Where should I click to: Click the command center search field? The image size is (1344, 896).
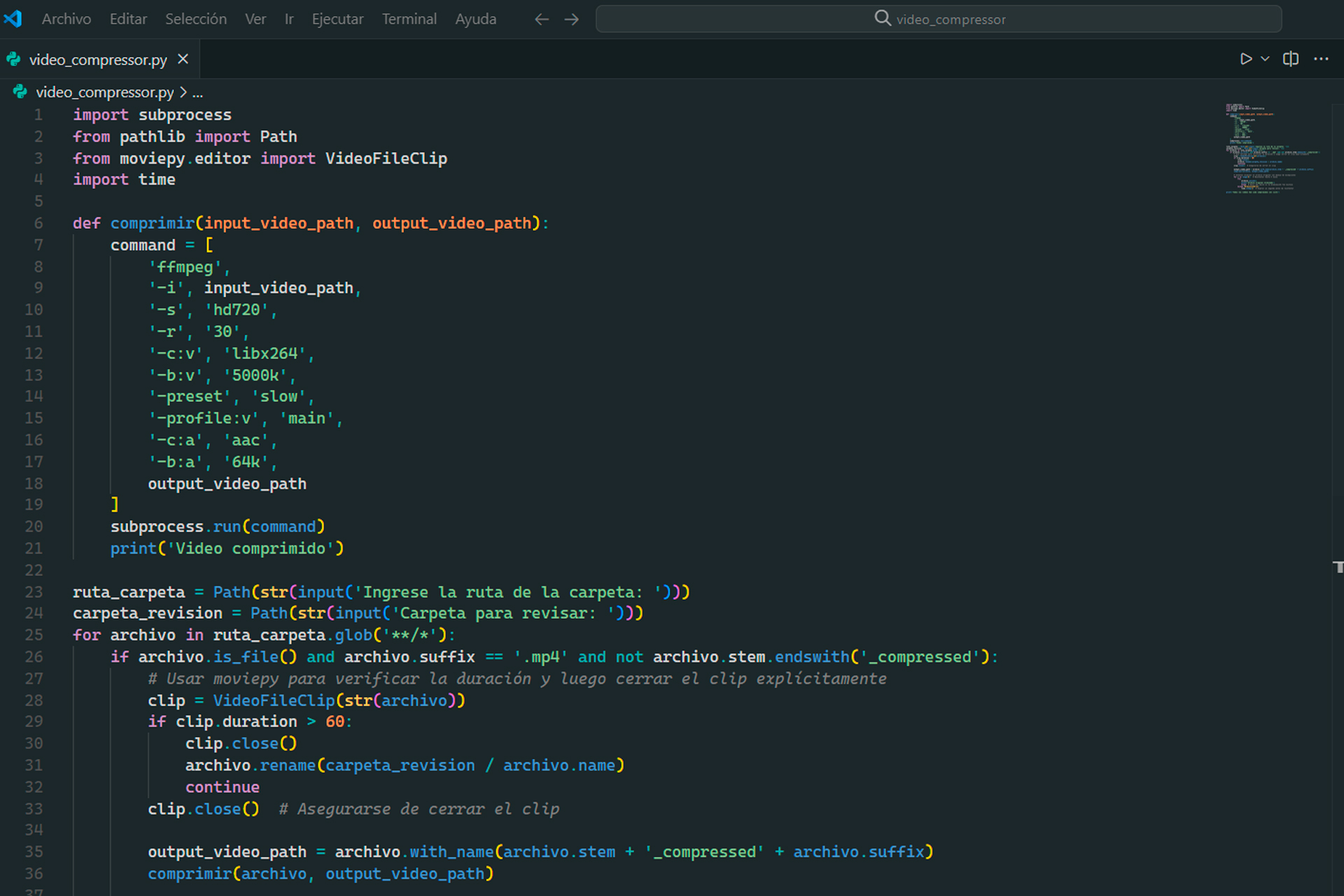click(938, 19)
